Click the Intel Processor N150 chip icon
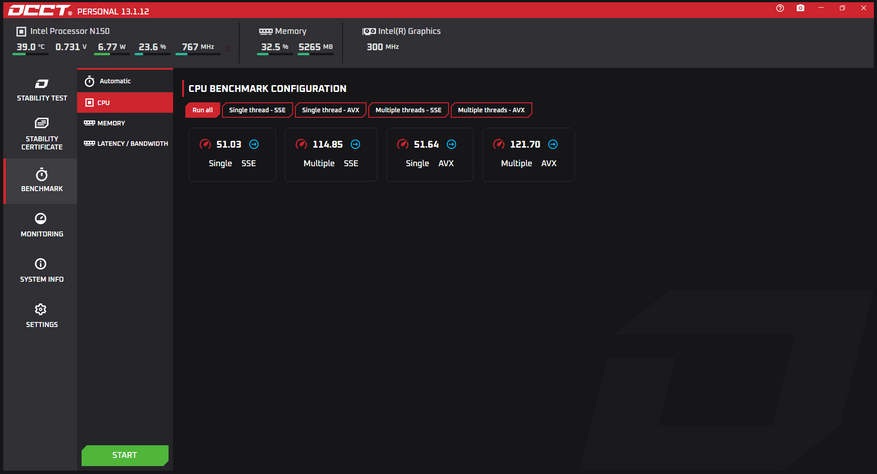 click(21, 31)
